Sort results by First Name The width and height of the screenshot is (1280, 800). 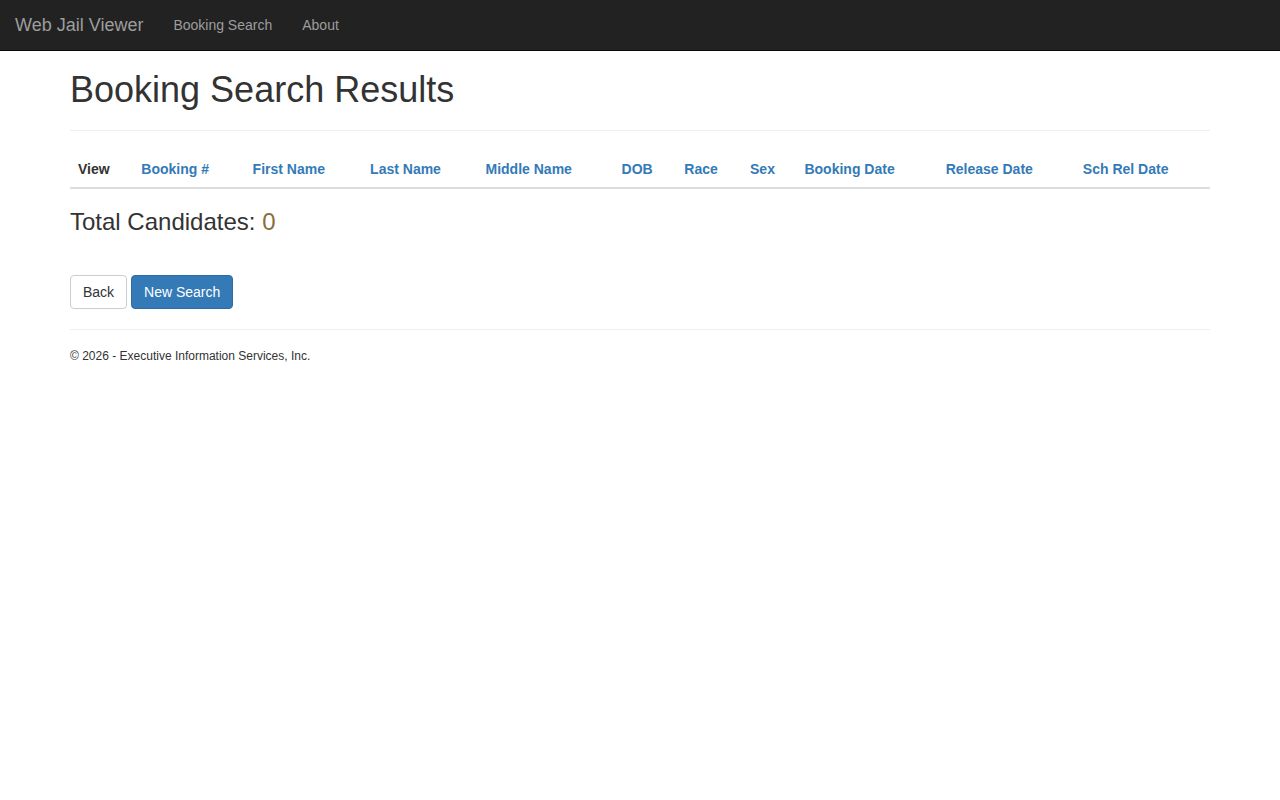tap(289, 169)
